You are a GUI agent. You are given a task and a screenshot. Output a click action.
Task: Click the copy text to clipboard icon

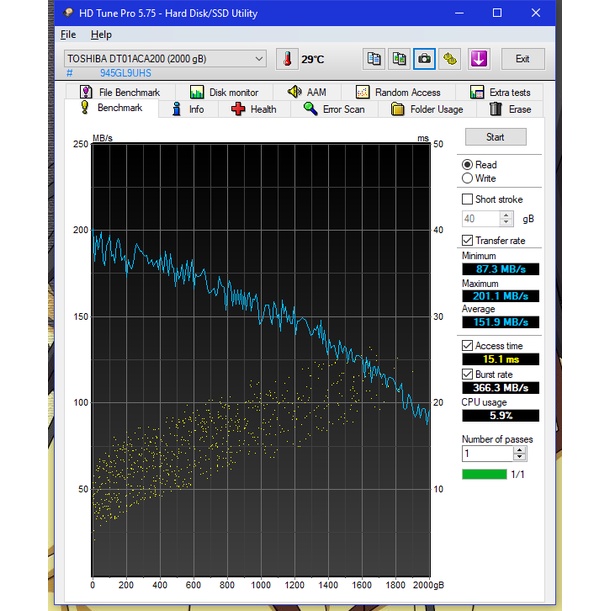click(x=374, y=59)
